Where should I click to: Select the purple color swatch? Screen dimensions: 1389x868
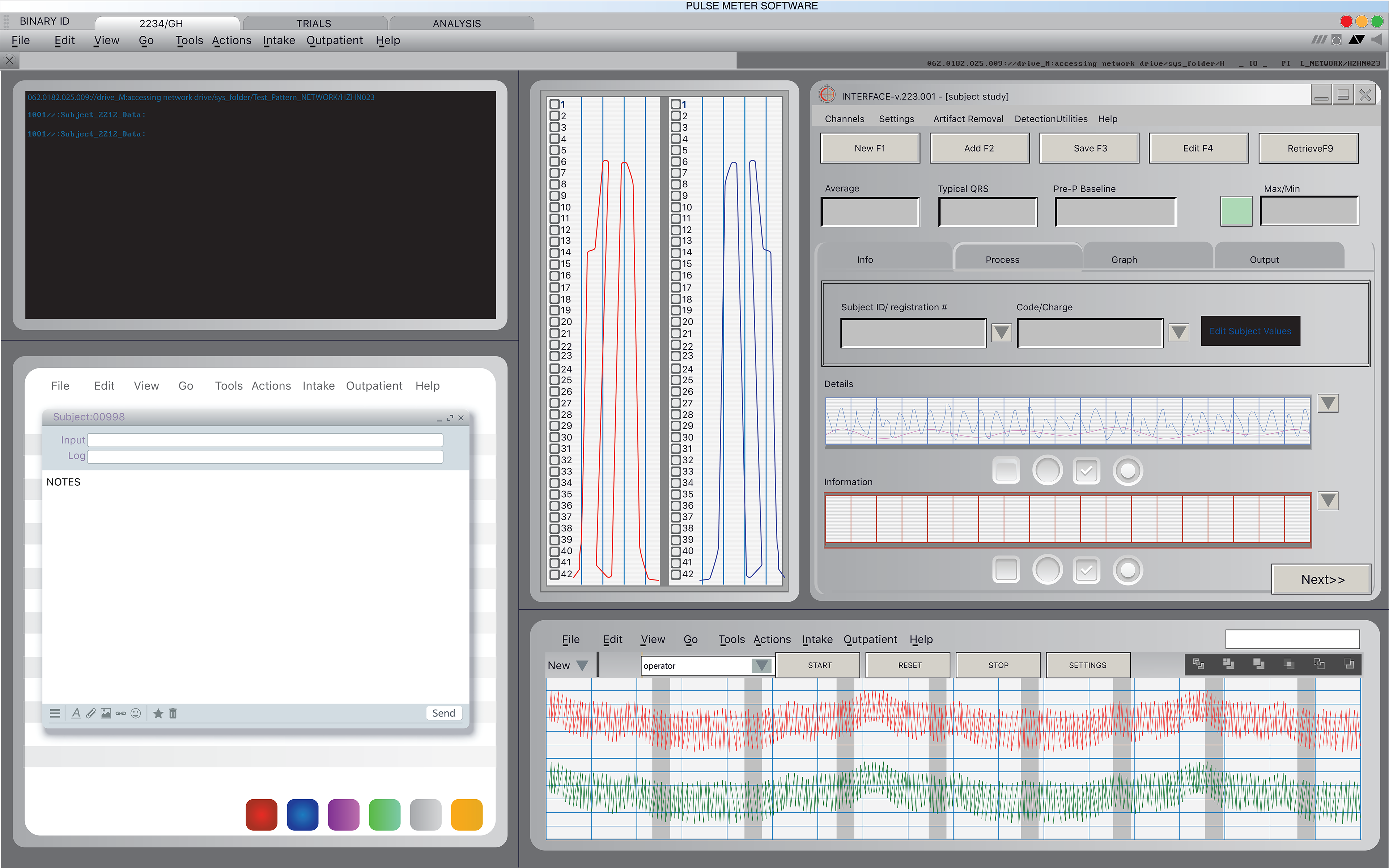pyautogui.click(x=343, y=814)
